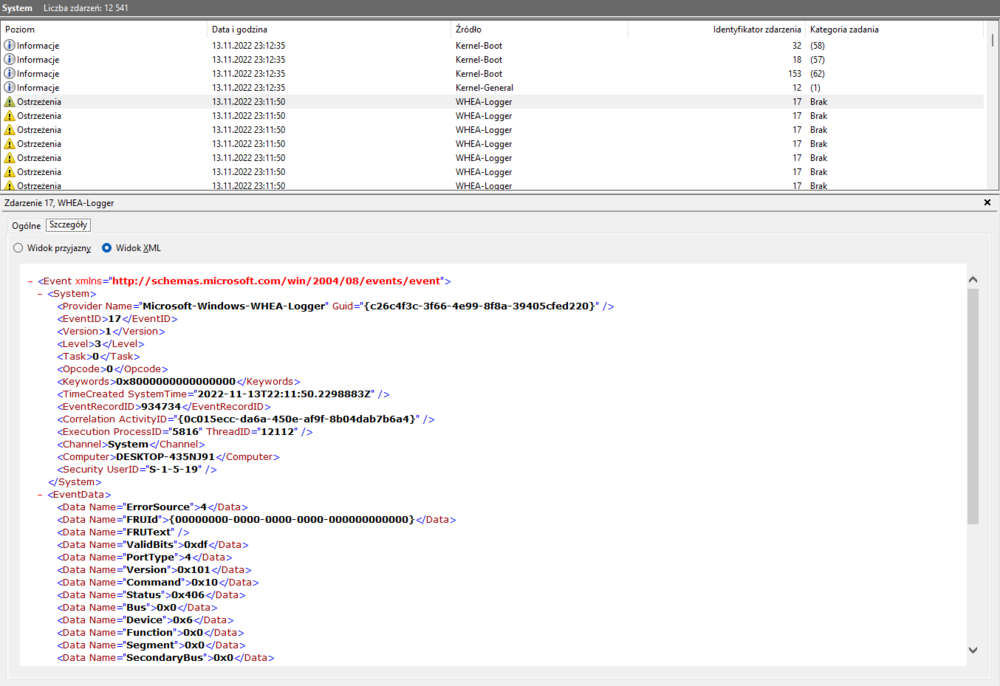Click task category cell (1)
Screen dimensions: 1000x686
coord(815,87)
